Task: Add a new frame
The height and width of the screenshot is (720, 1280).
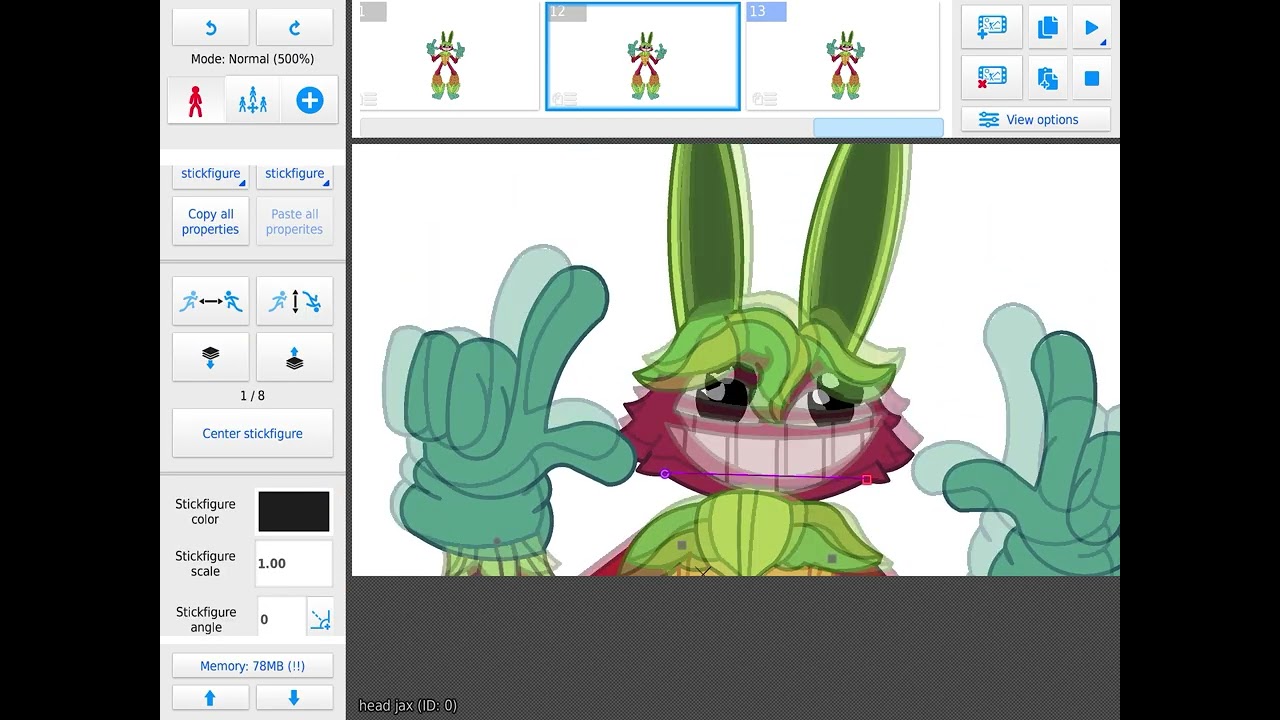Action: [x=992, y=28]
